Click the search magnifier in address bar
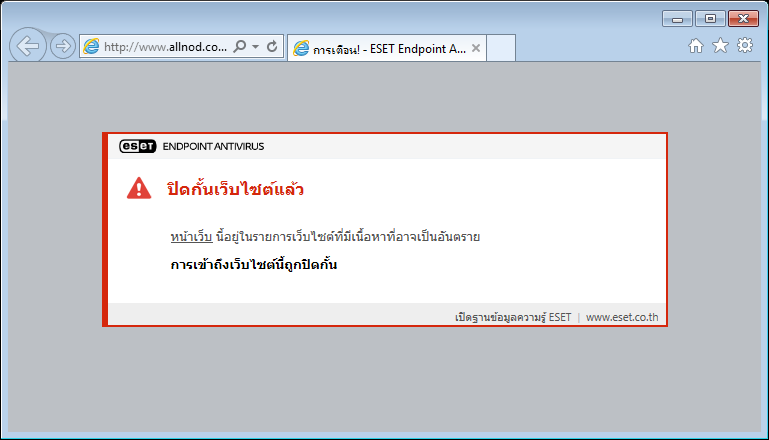 pyautogui.click(x=240, y=47)
